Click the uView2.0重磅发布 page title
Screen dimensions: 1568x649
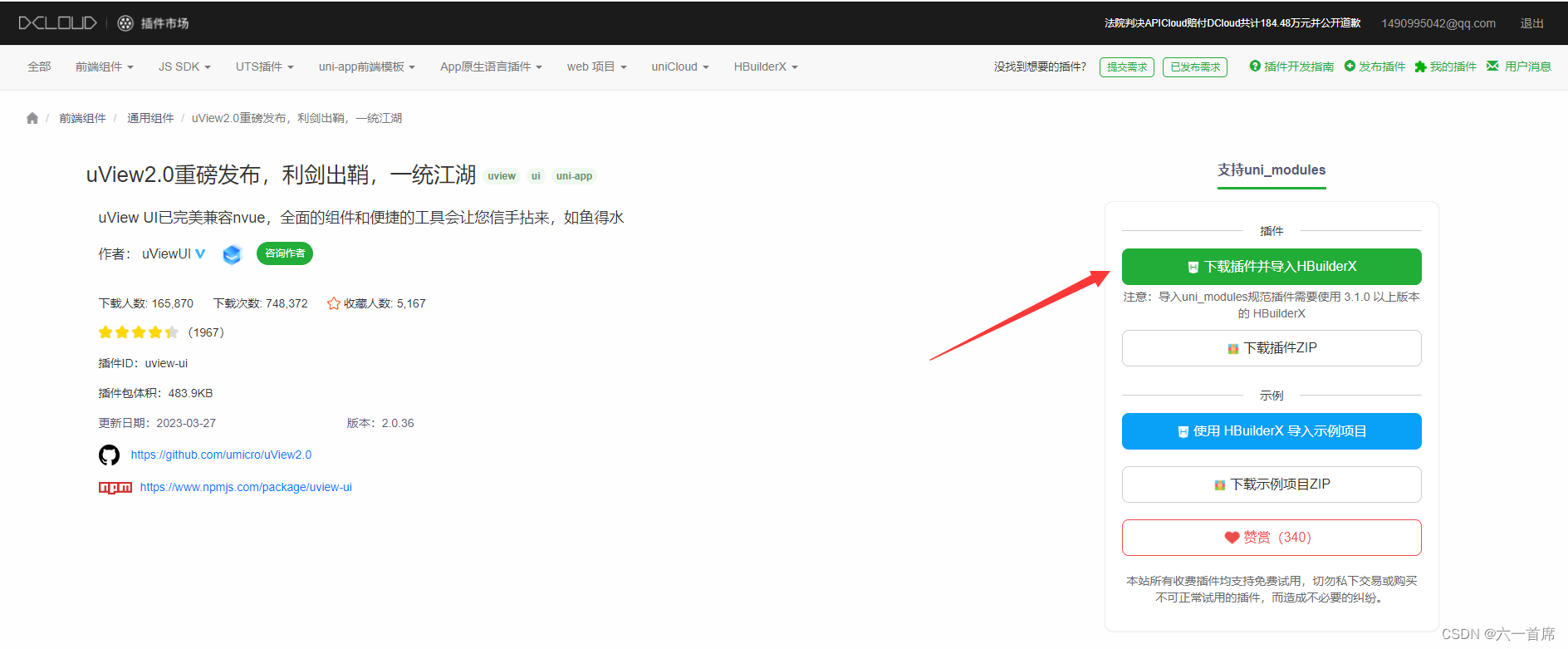coord(282,175)
